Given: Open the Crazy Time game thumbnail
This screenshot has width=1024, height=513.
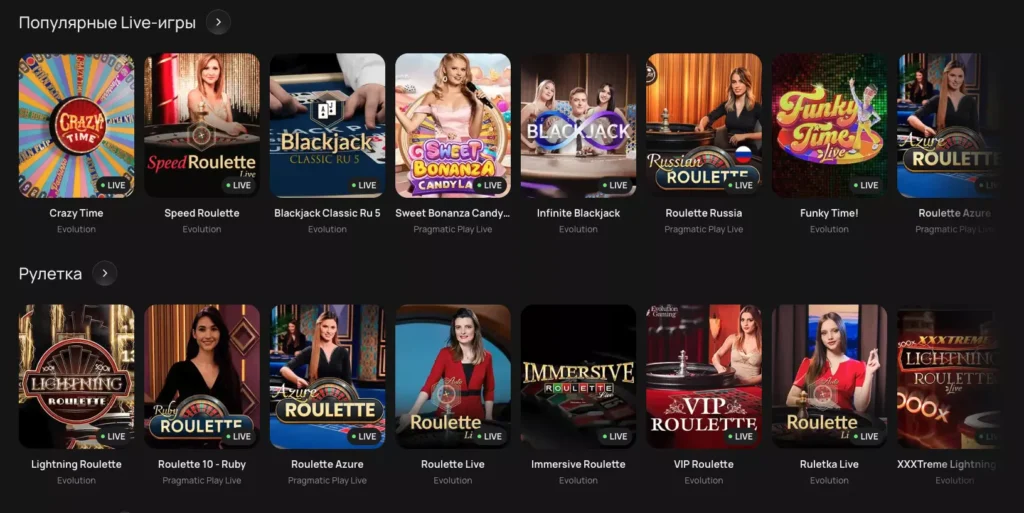Looking at the screenshot, I should pos(76,125).
